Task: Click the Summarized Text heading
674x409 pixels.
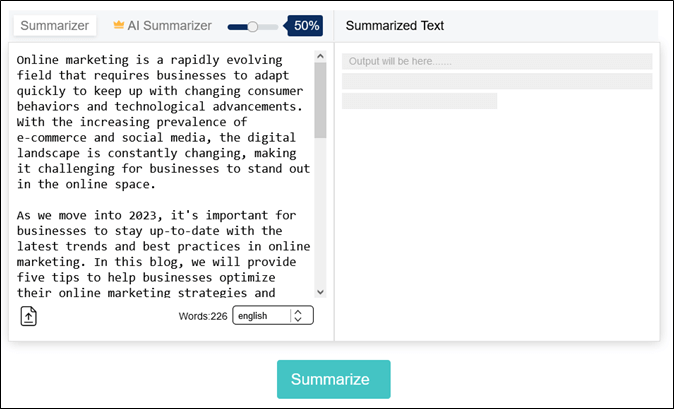Action: 395,25
